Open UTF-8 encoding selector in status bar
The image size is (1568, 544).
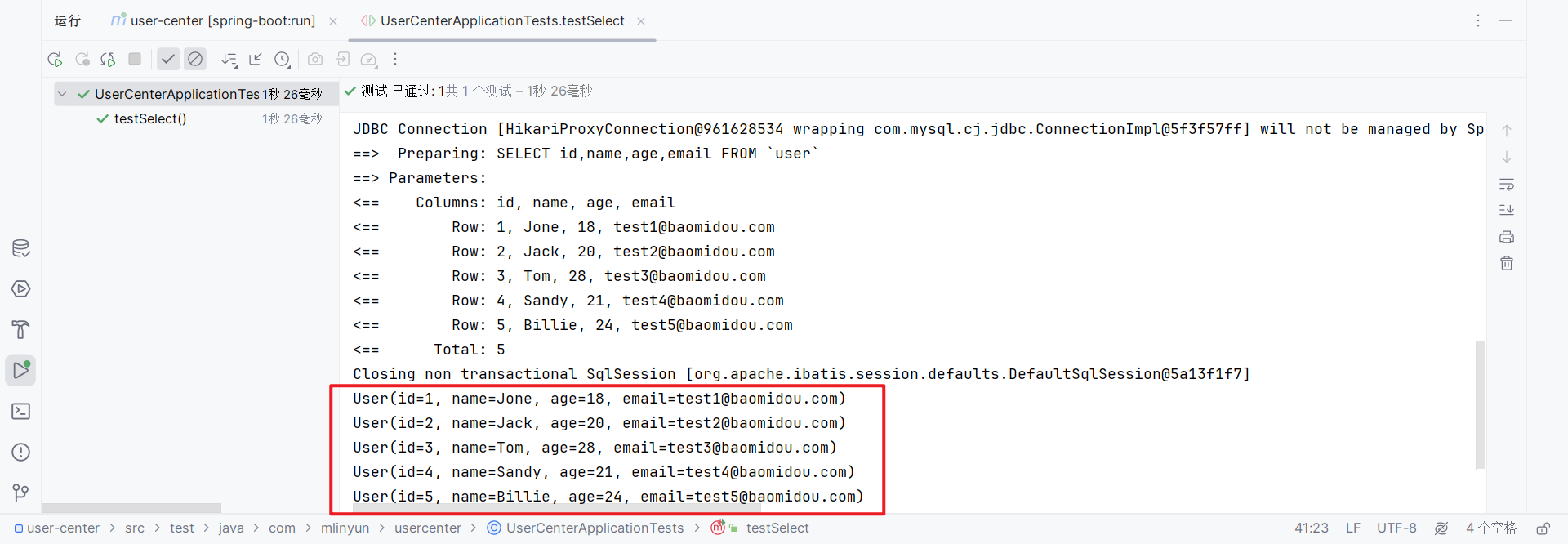[x=1396, y=528]
